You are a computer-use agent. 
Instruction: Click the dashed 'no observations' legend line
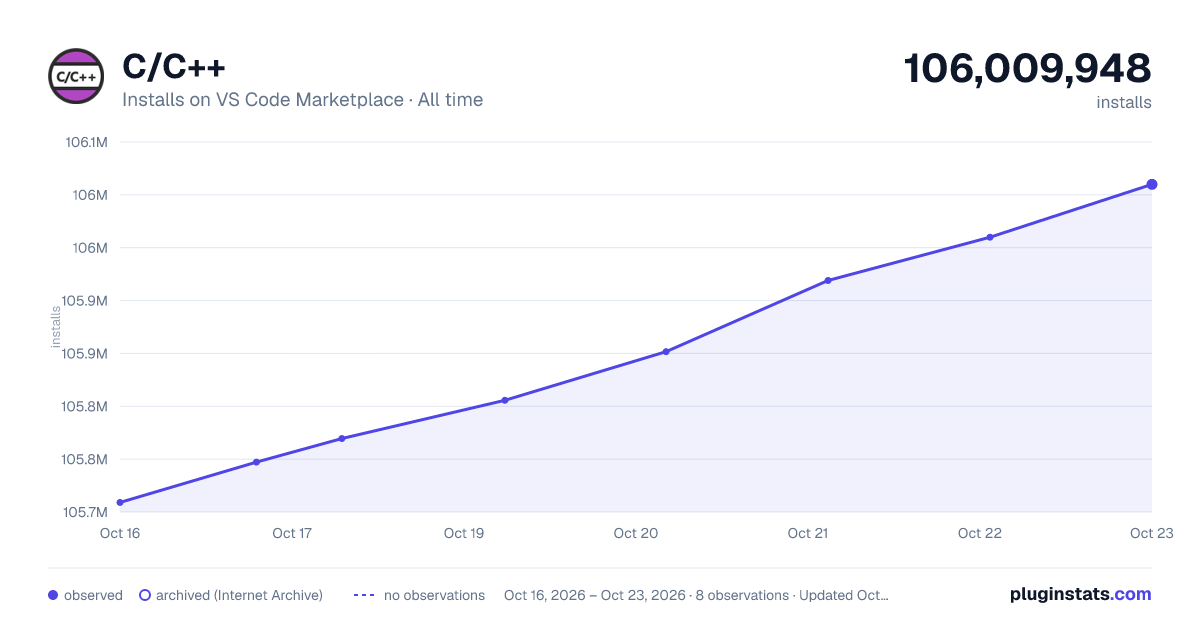[364, 595]
